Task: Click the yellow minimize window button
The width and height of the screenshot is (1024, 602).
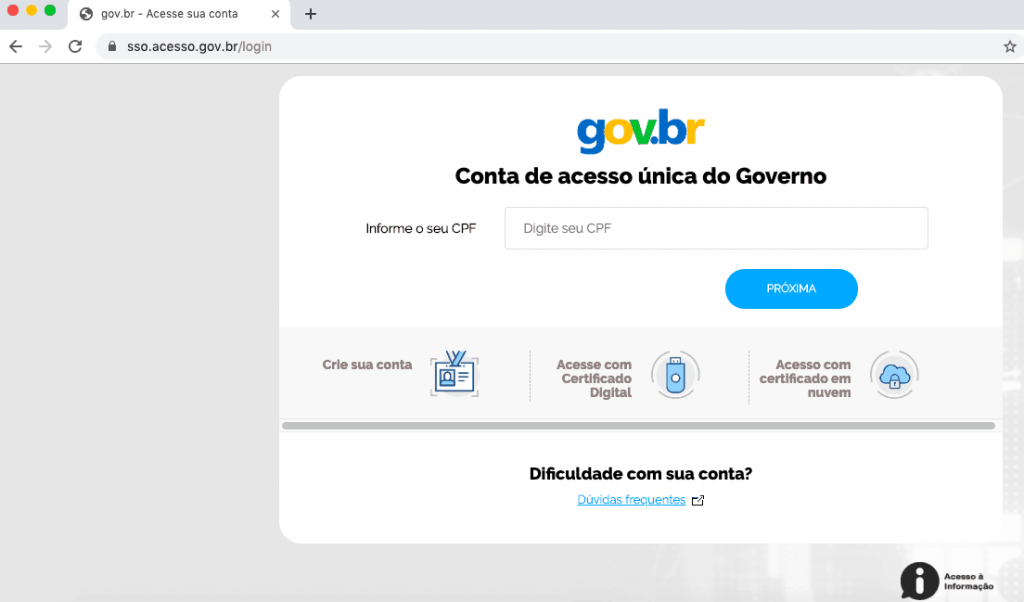Action: point(31,10)
